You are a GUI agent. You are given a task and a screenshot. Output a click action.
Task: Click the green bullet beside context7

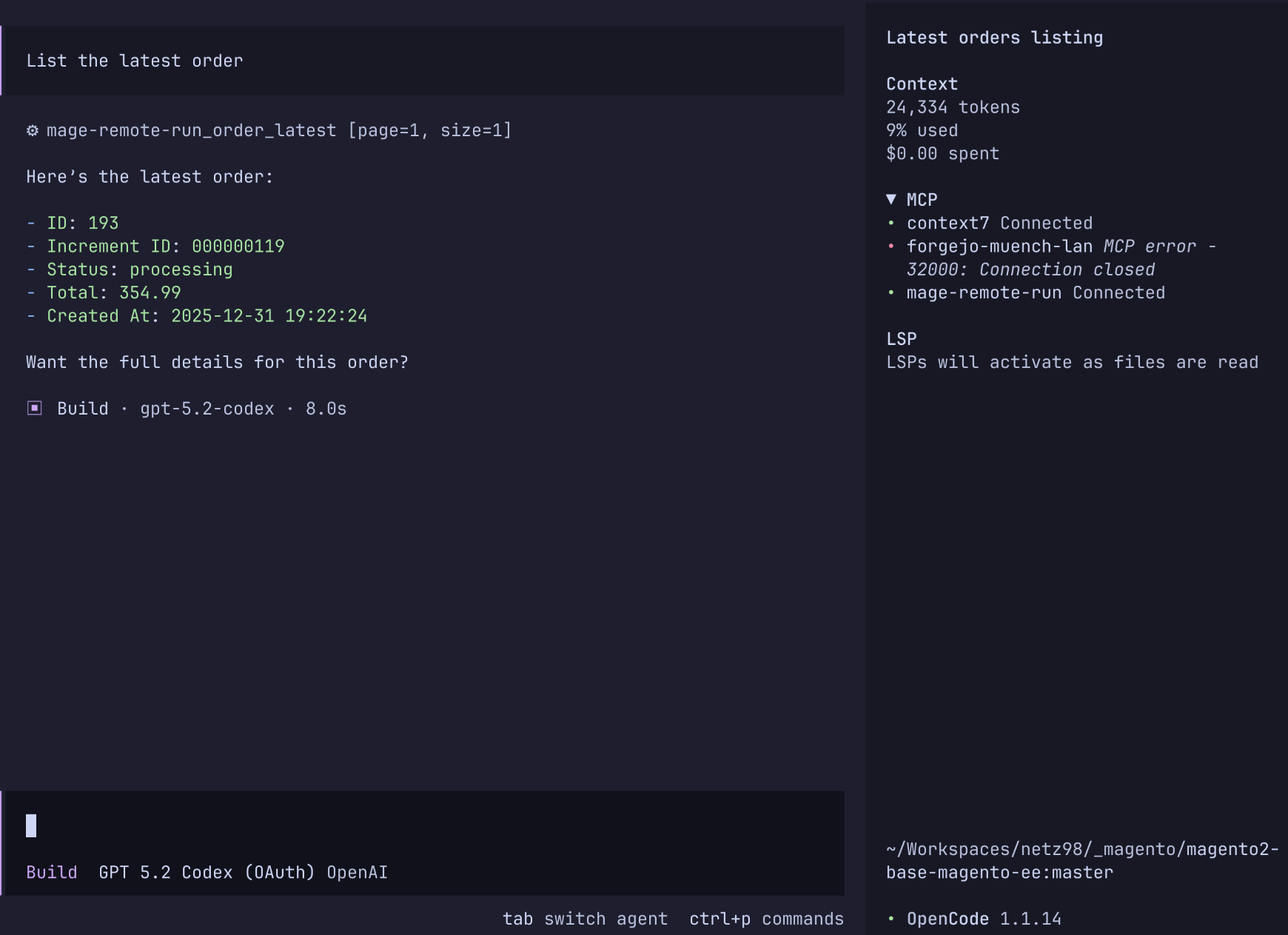point(892,223)
